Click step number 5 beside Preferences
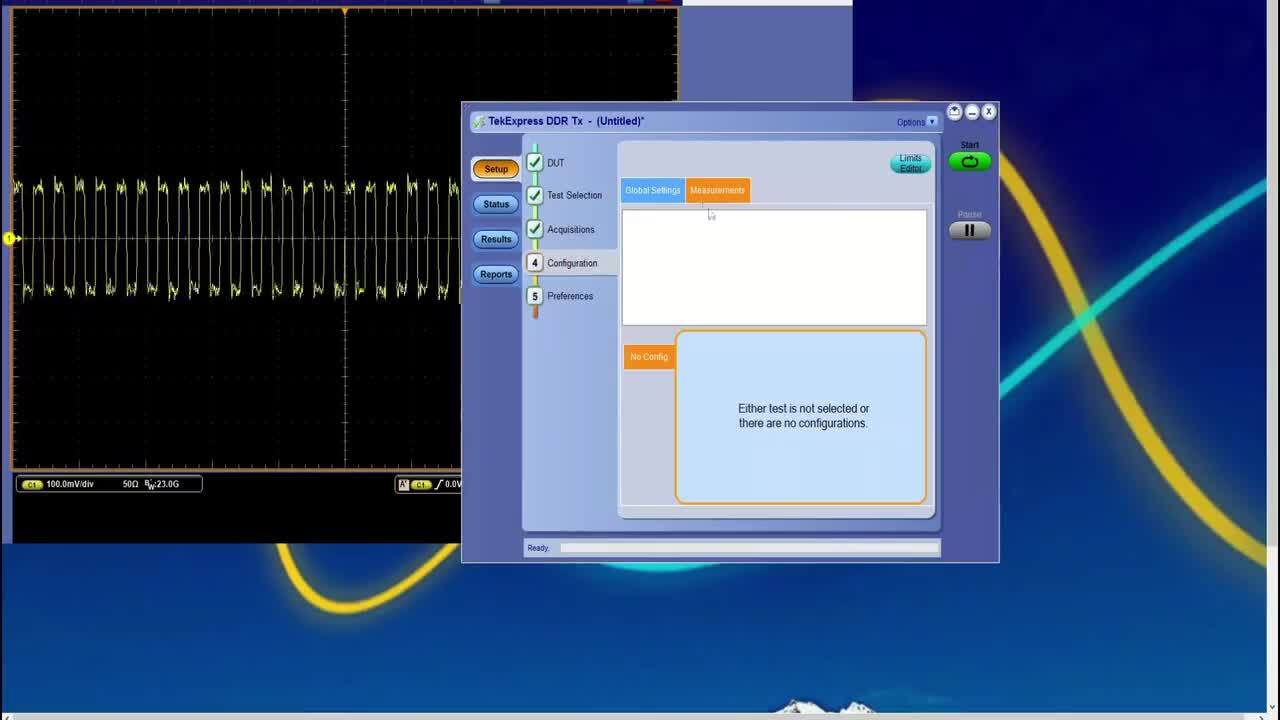The width and height of the screenshot is (1280, 720). coord(535,296)
